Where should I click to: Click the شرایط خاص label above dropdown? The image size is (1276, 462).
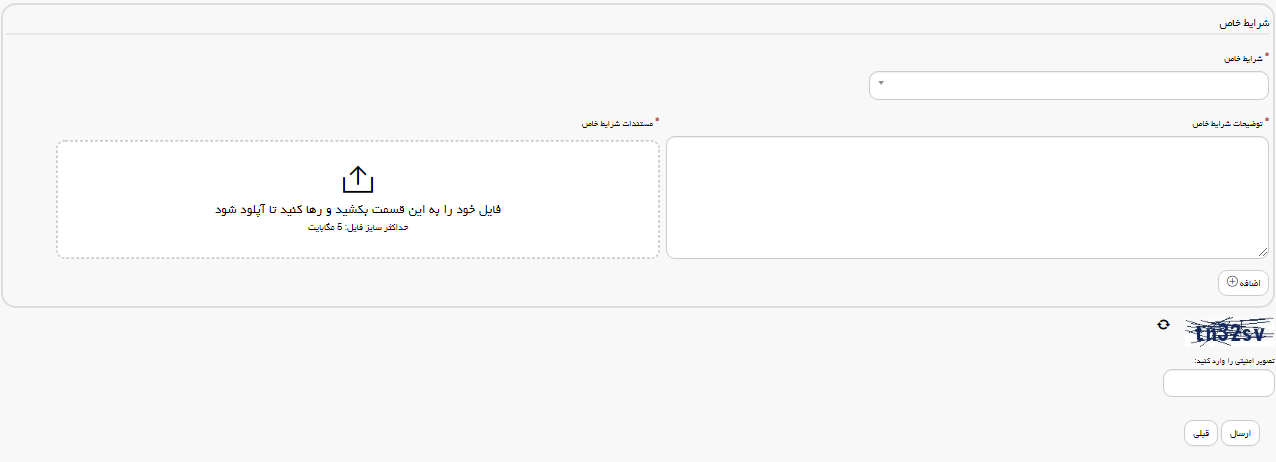pyautogui.click(x=1245, y=59)
